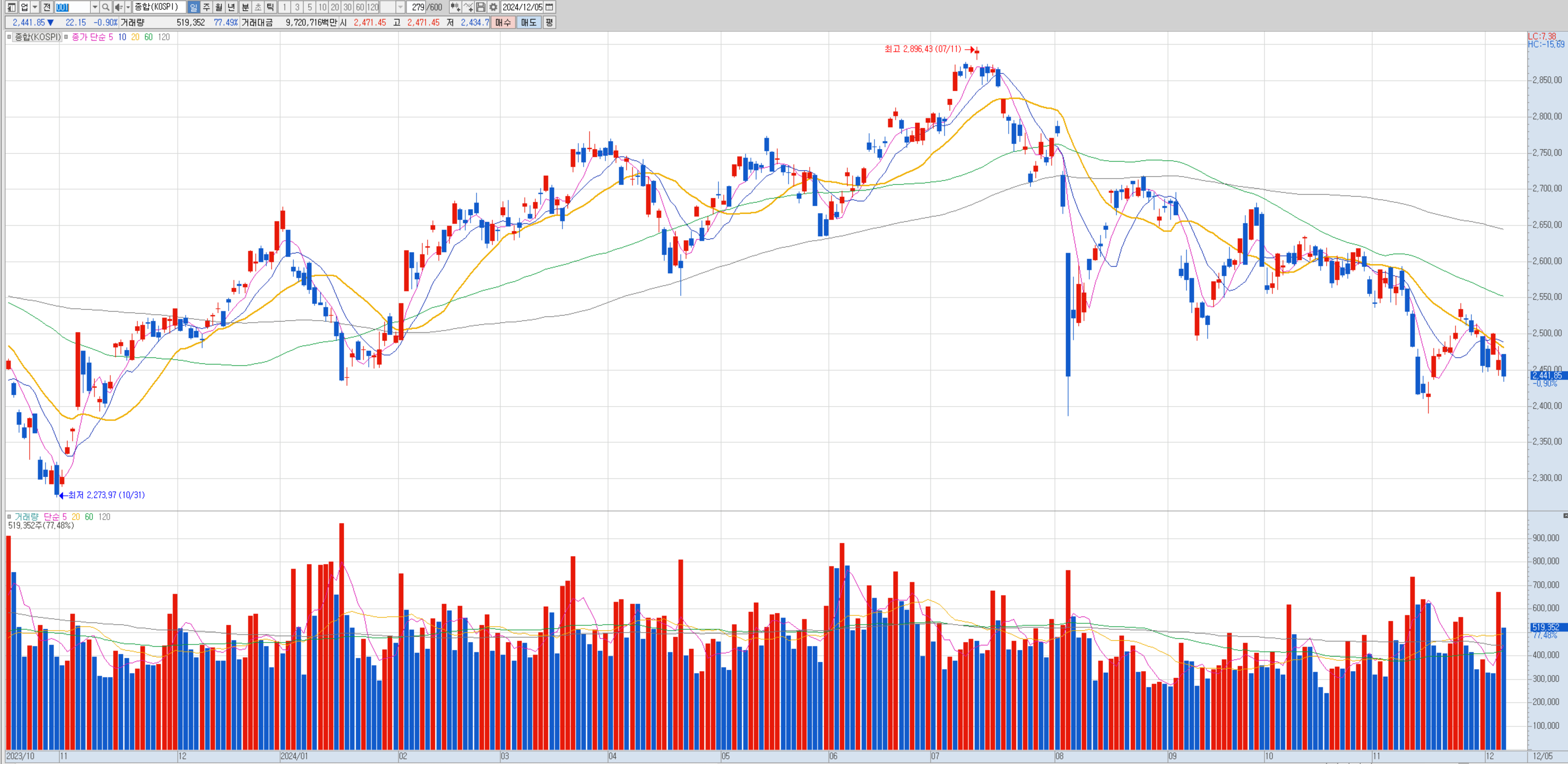Viewport: 1568px width, 764px height.
Task: Open chart settings gear icon
Action: tap(493, 7)
